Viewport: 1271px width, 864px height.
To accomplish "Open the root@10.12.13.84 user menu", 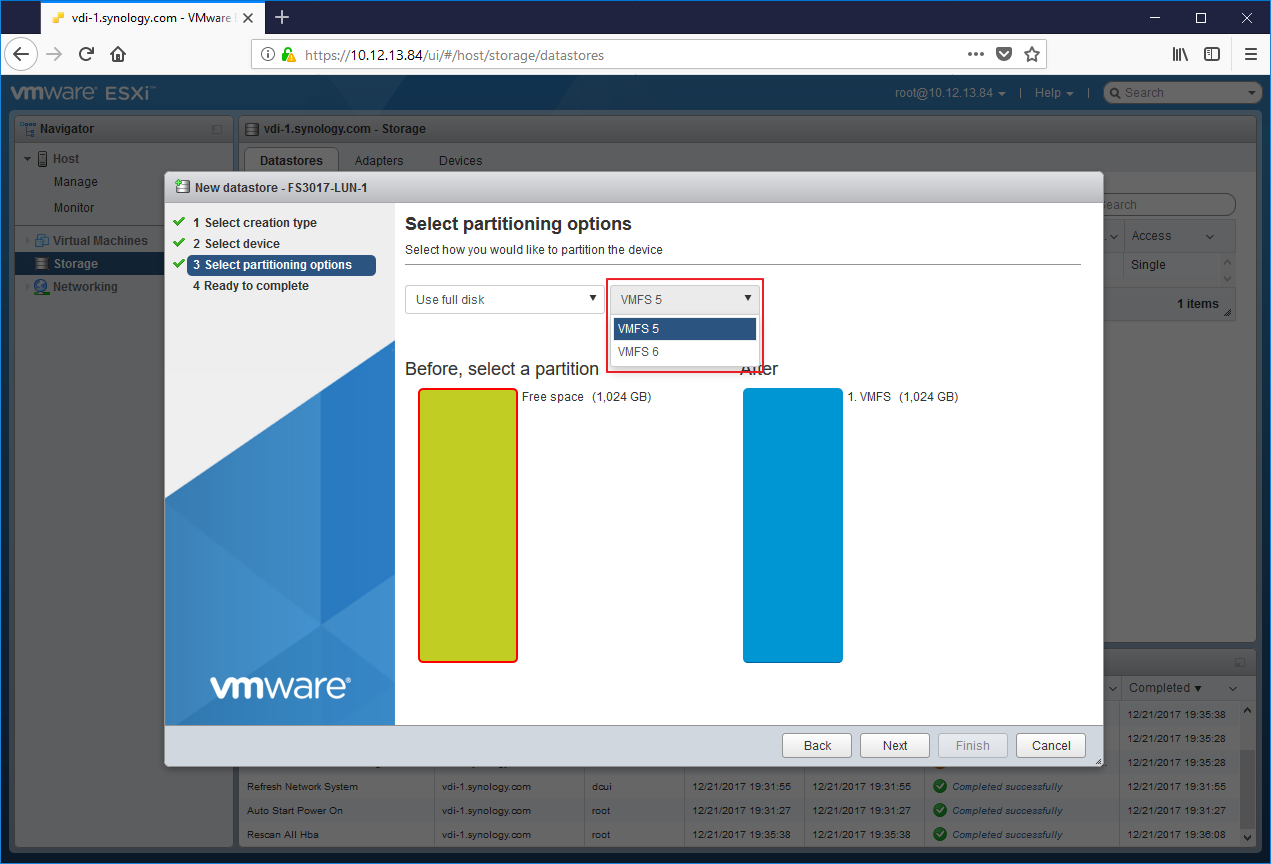I will pos(950,93).
